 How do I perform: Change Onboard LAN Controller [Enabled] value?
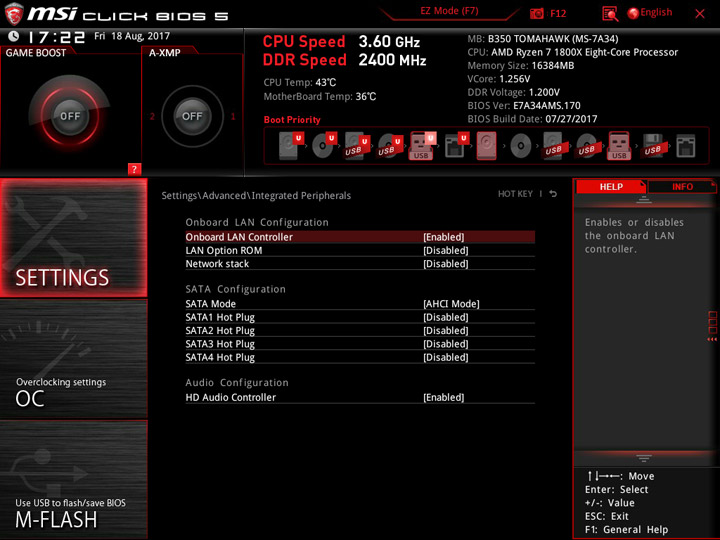click(x=444, y=237)
